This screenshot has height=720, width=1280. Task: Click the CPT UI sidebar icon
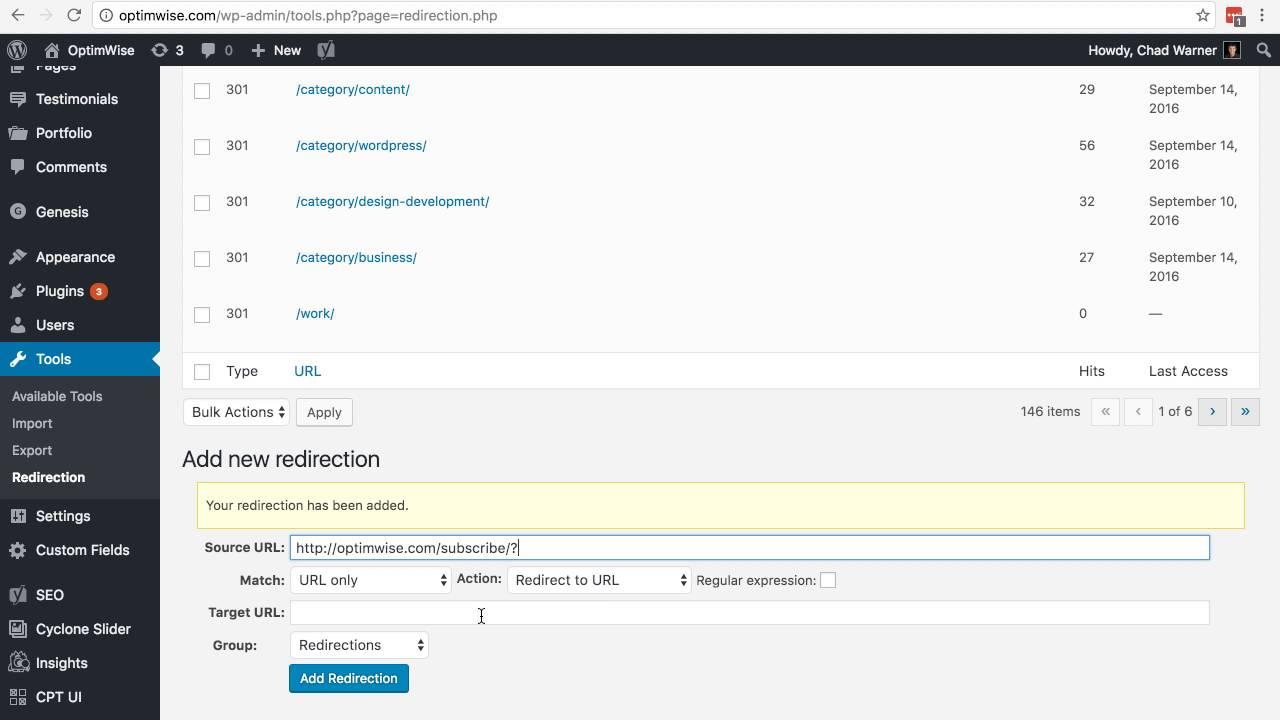17,697
